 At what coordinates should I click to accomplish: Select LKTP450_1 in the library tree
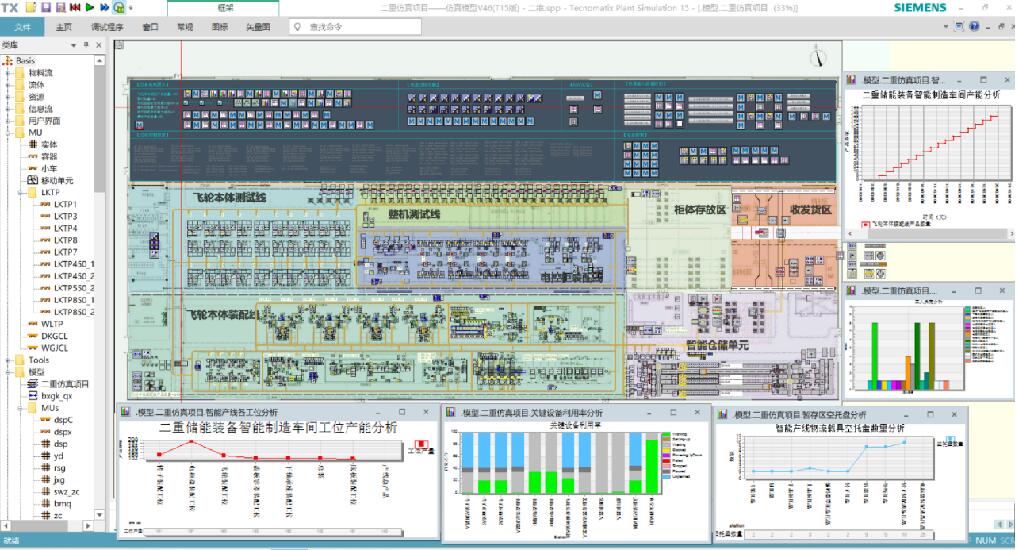(x=72, y=264)
